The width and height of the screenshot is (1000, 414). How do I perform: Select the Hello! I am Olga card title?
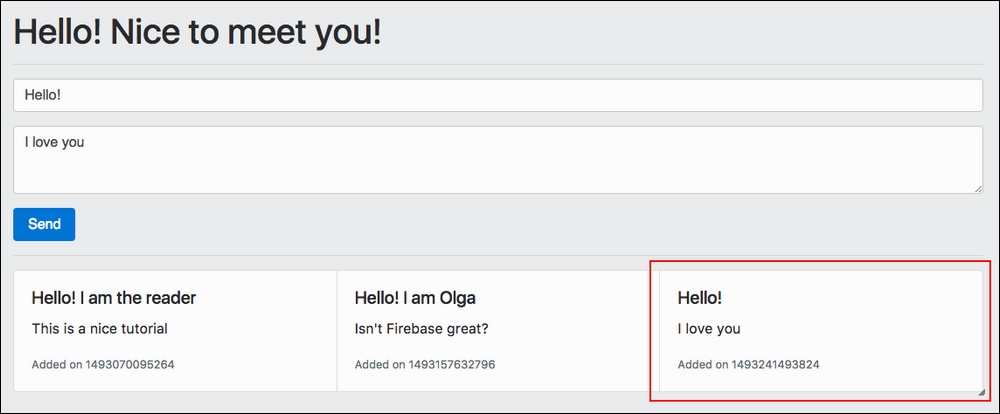415,297
